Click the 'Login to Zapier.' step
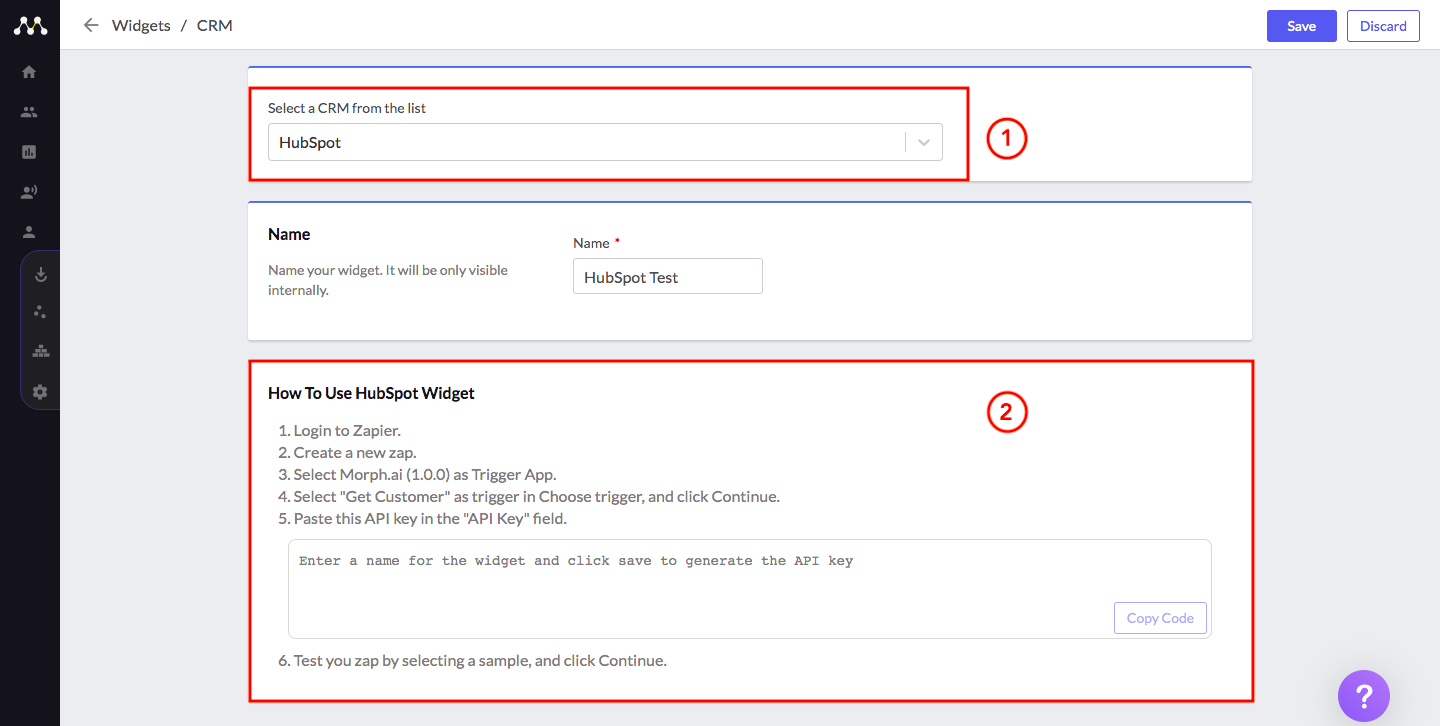1440x726 pixels. click(347, 431)
